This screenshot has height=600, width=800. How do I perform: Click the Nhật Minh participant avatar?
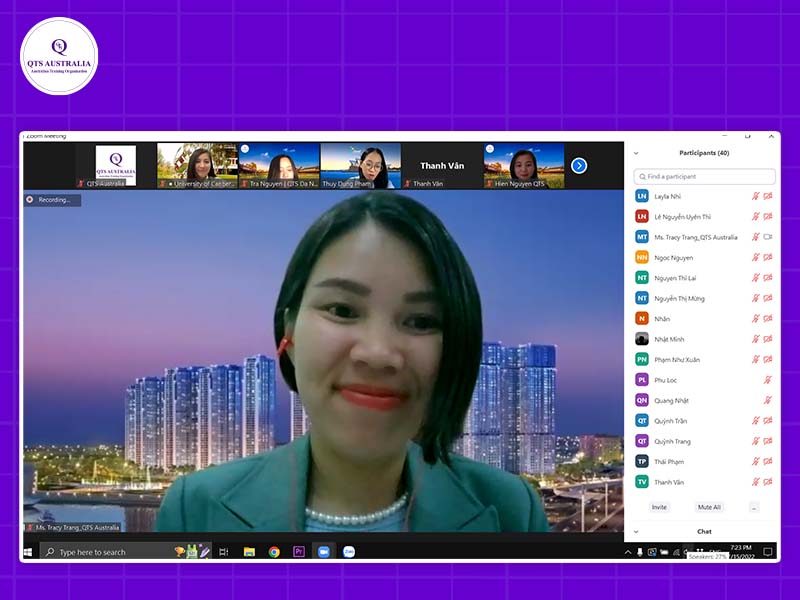[x=642, y=339]
